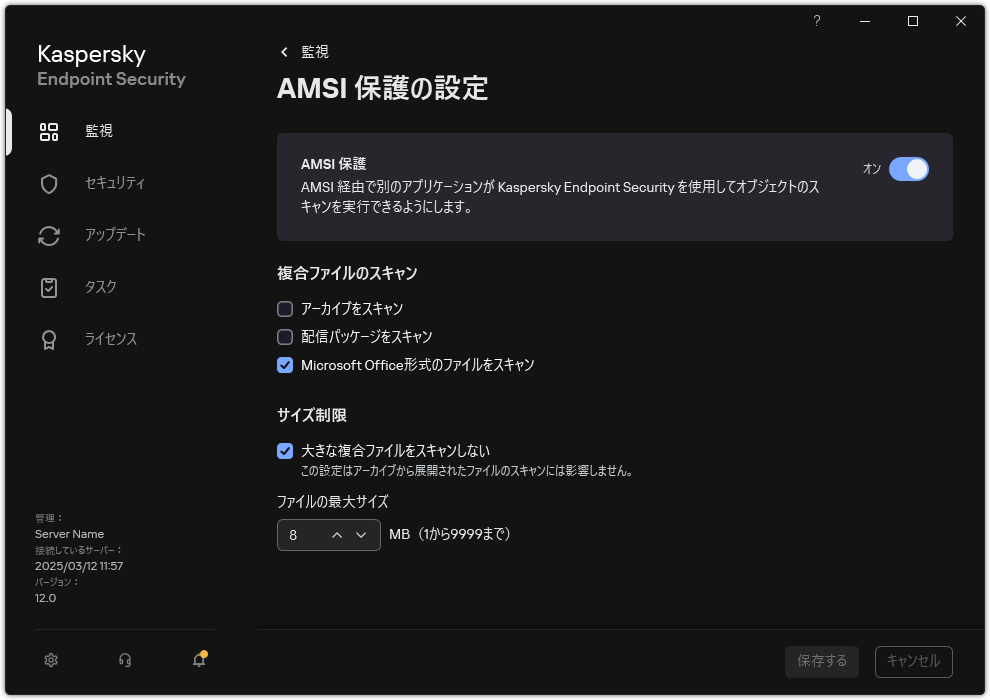This screenshot has width=990, height=700.
Task: Open the アップデート update icon
Action: coord(49,235)
